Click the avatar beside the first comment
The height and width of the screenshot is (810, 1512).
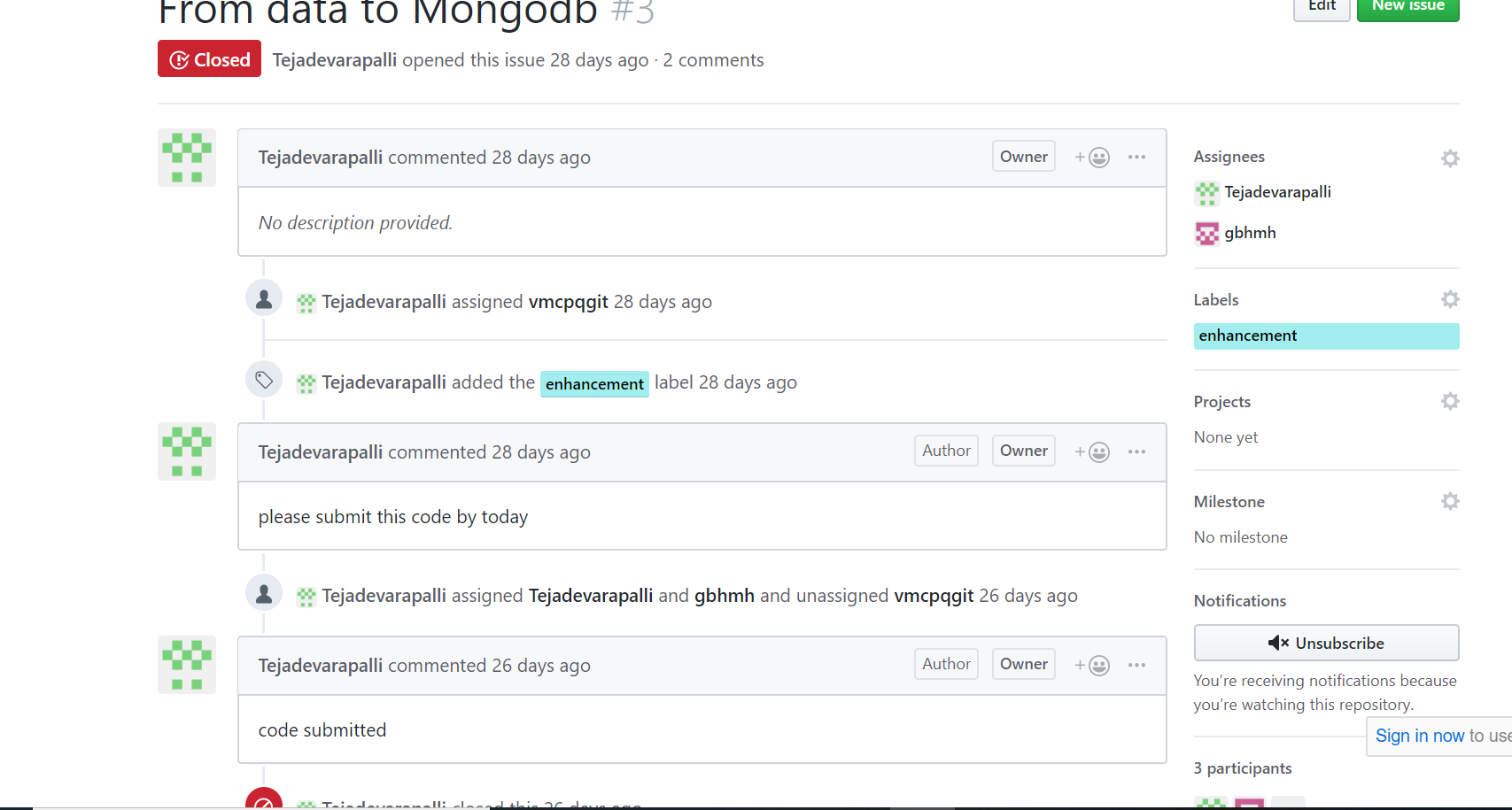pos(187,158)
